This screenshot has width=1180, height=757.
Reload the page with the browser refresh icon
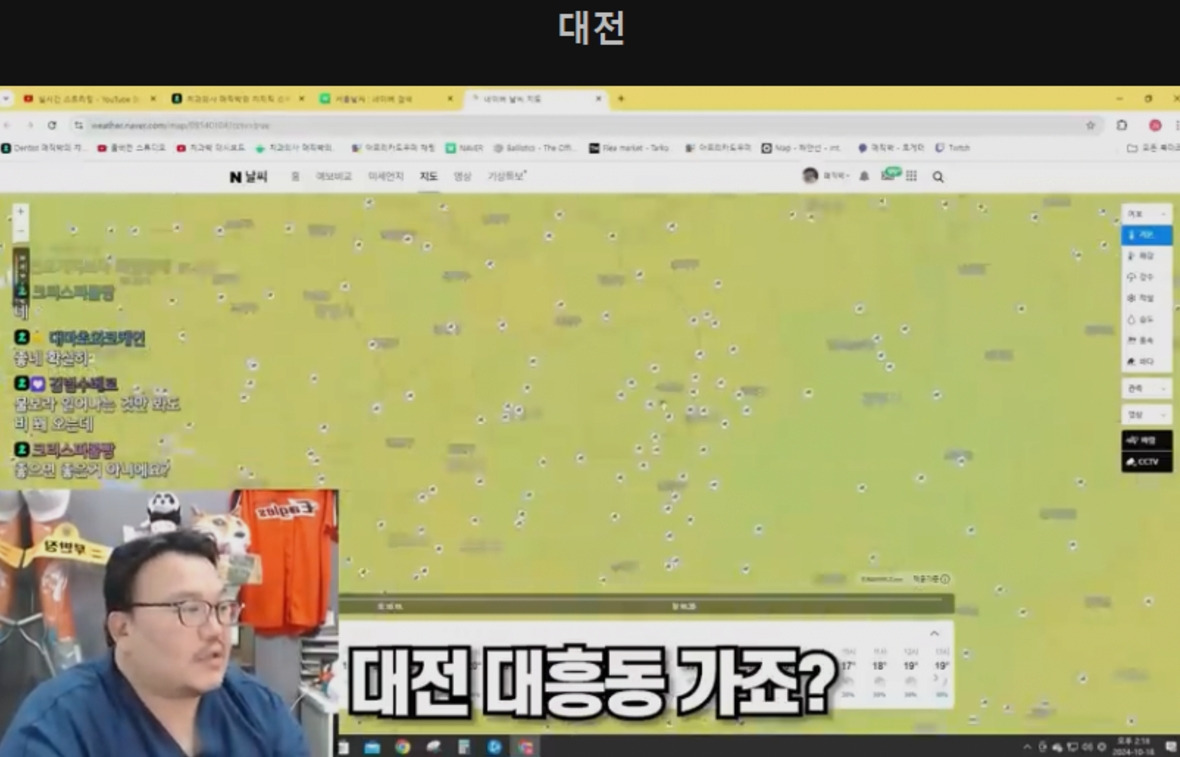coord(52,125)
